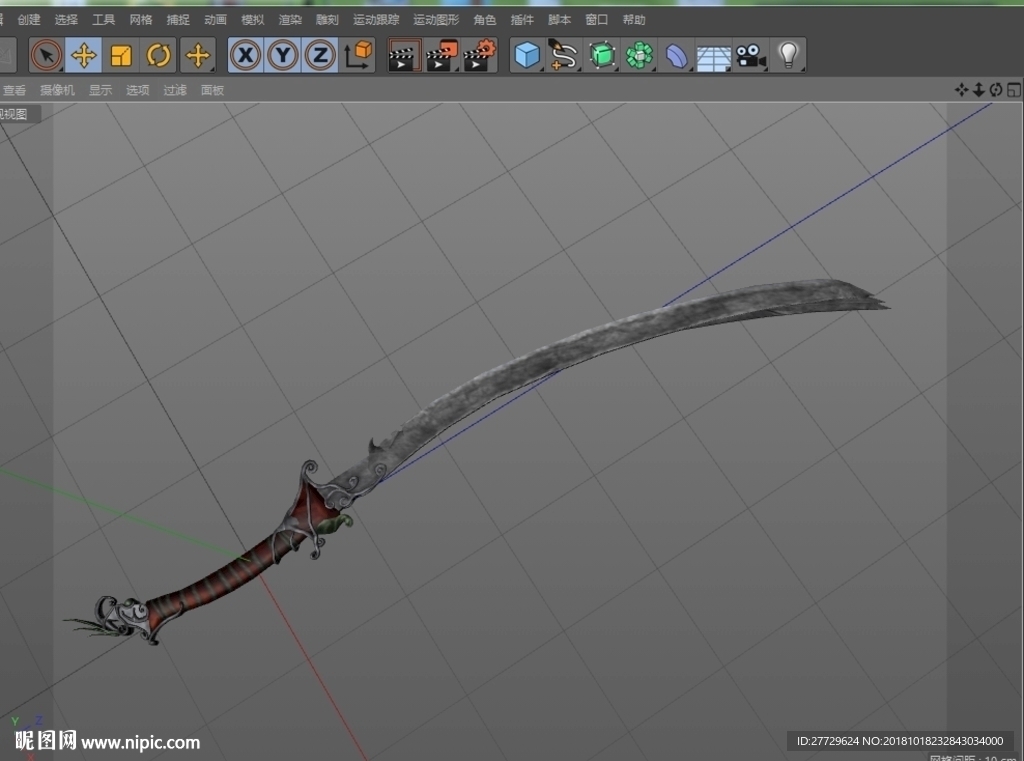
Task: Open the 渲染 menu
Action: point(290,20)
